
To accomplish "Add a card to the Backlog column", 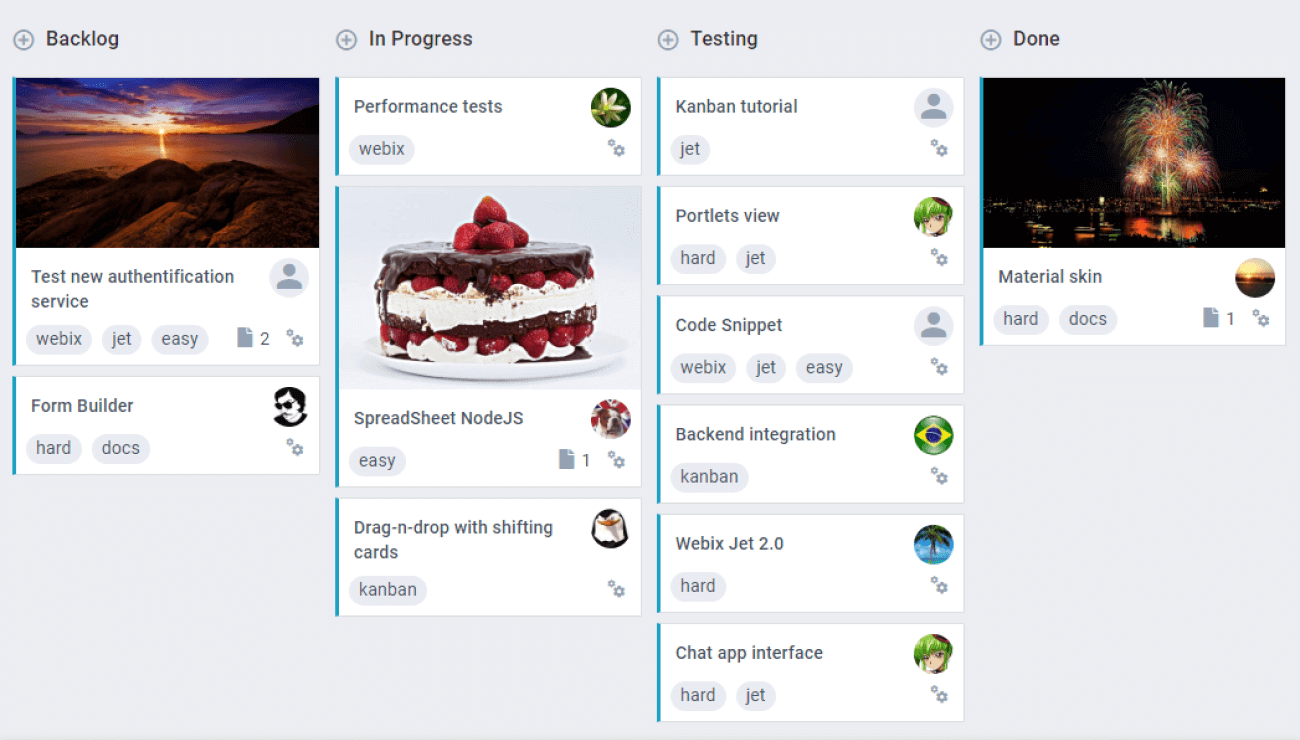I will tap(23, 40).
